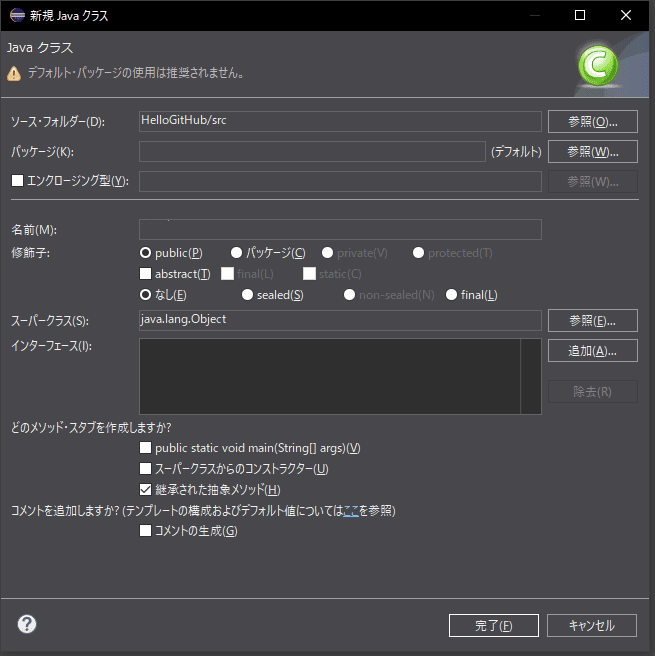Browse for source folder with 参照(O) button
Viewport: 655px width, 656px height.
[x=592, y=122]
